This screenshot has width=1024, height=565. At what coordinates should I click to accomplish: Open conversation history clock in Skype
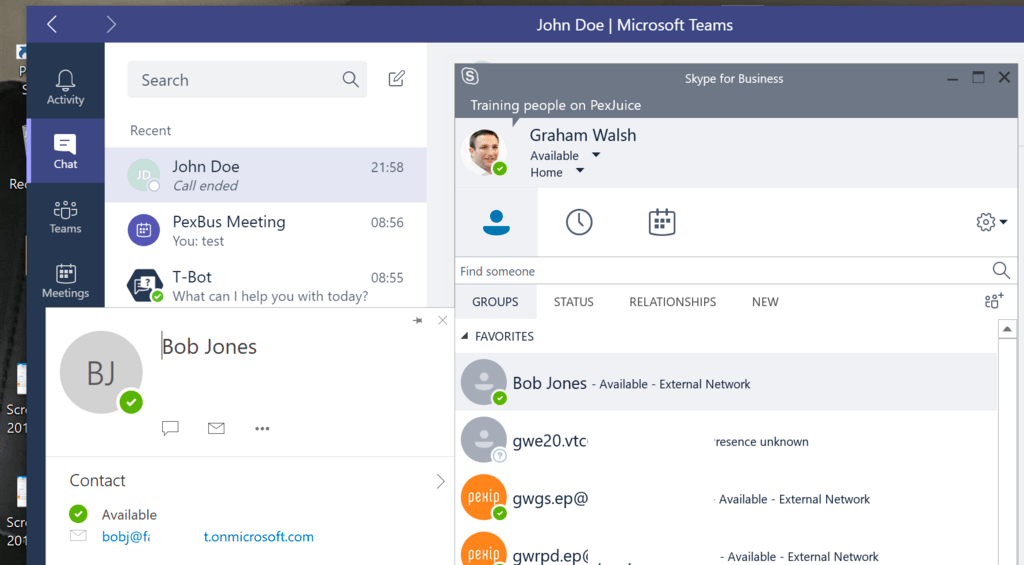(x=579, y=222)
